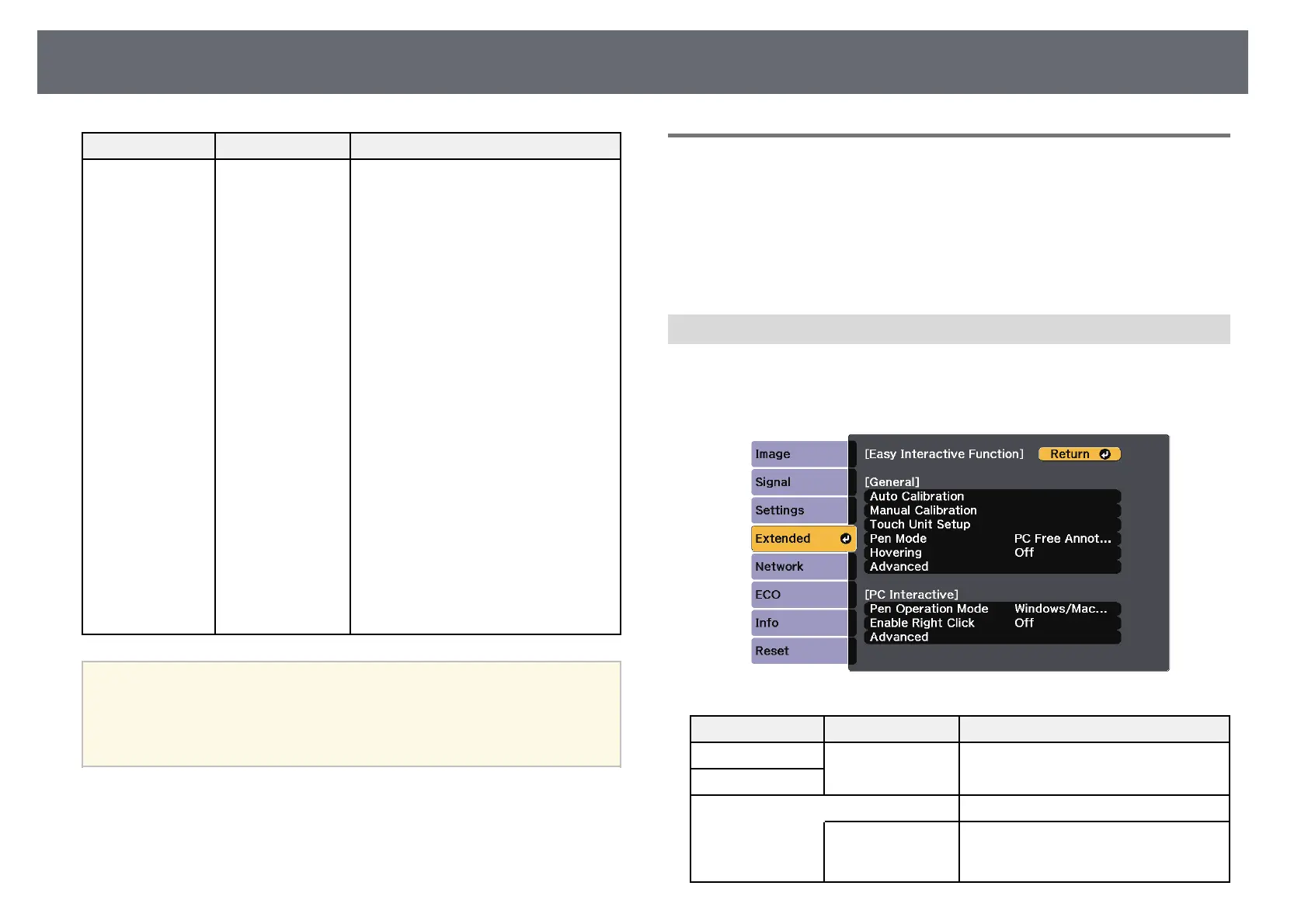Click the enter icon on Extended tab

coord(845,538)
